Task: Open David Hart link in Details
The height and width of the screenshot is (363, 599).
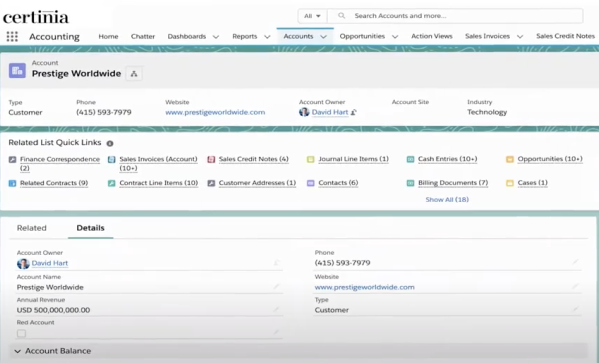Action: point(50,263)
